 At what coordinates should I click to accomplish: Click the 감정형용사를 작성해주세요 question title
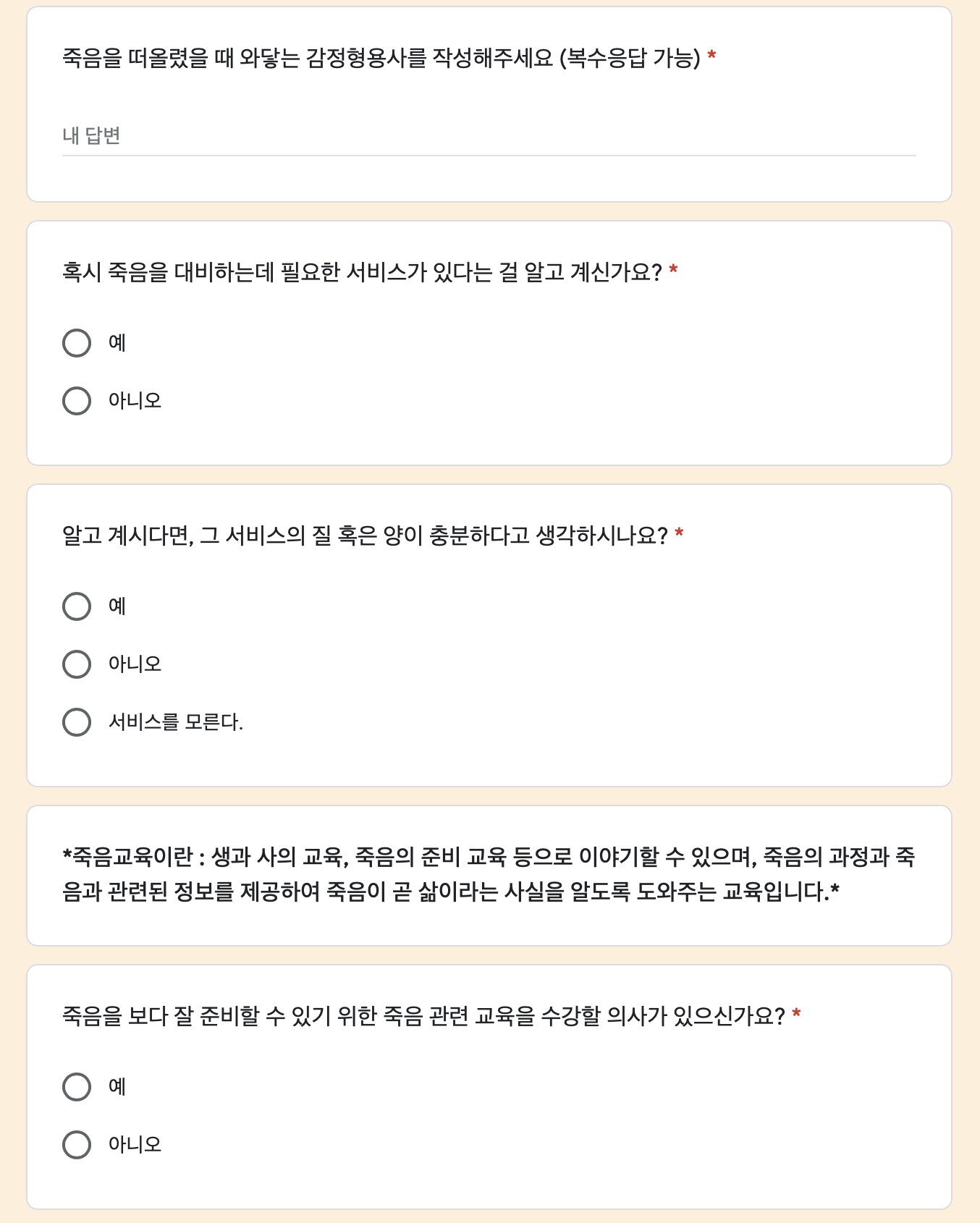tap(381, 58)
